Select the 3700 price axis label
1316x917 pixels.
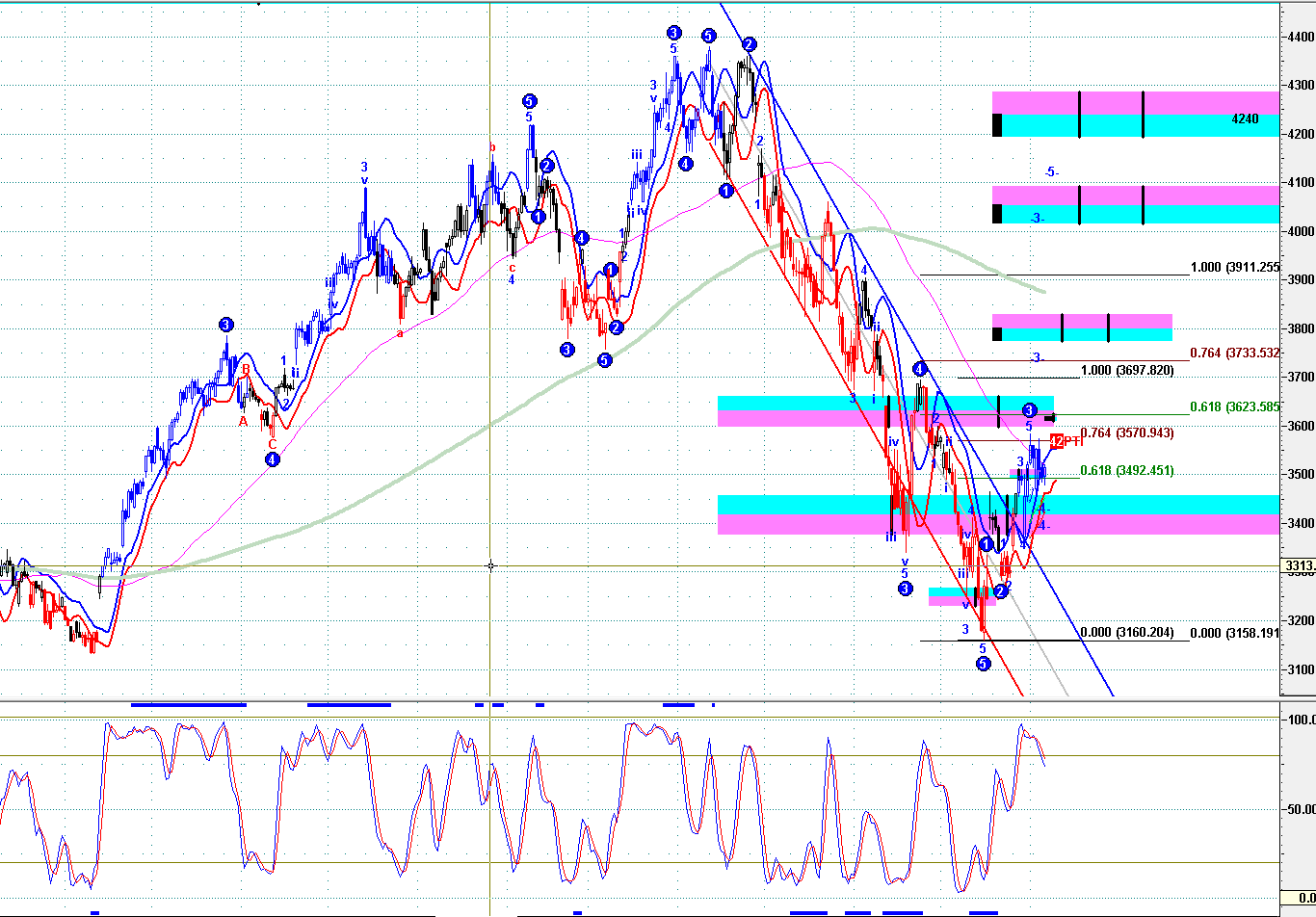tap(1301, 378)
